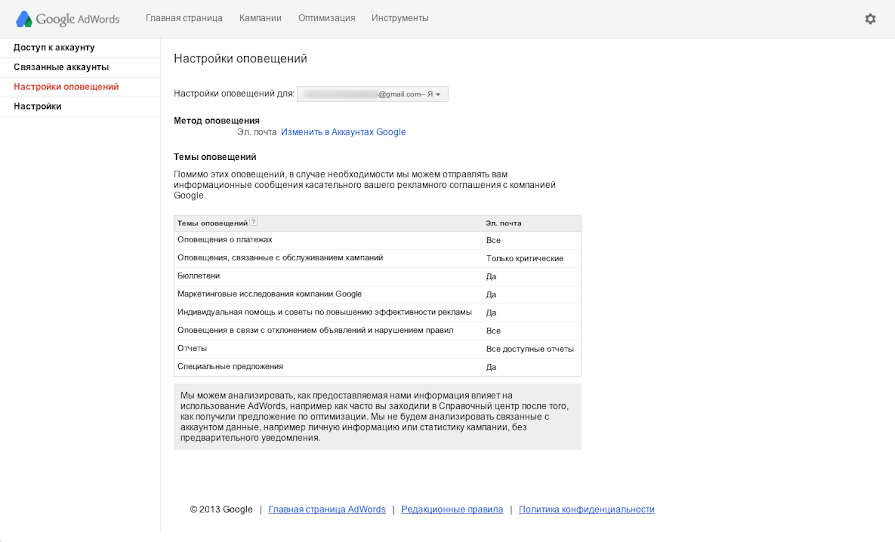Open footer link Главная страница AdWords
Screen dimensions: 895x542
(x=326, y=510)
